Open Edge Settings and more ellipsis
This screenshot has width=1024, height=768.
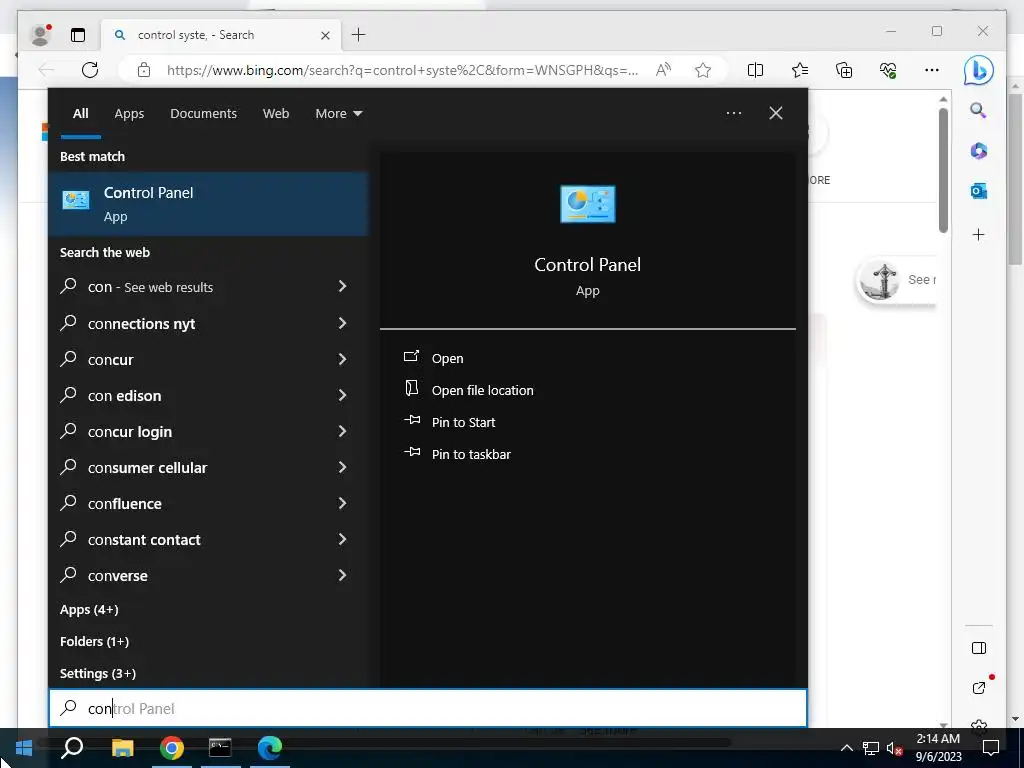932,70
